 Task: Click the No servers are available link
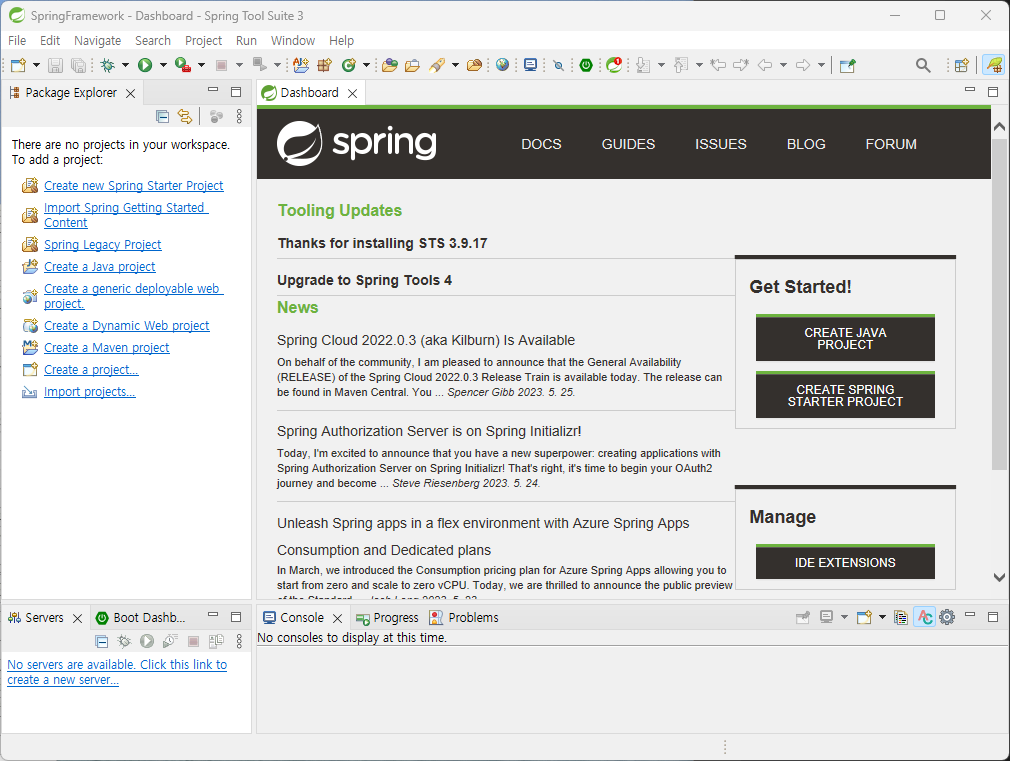coord(117,672)
